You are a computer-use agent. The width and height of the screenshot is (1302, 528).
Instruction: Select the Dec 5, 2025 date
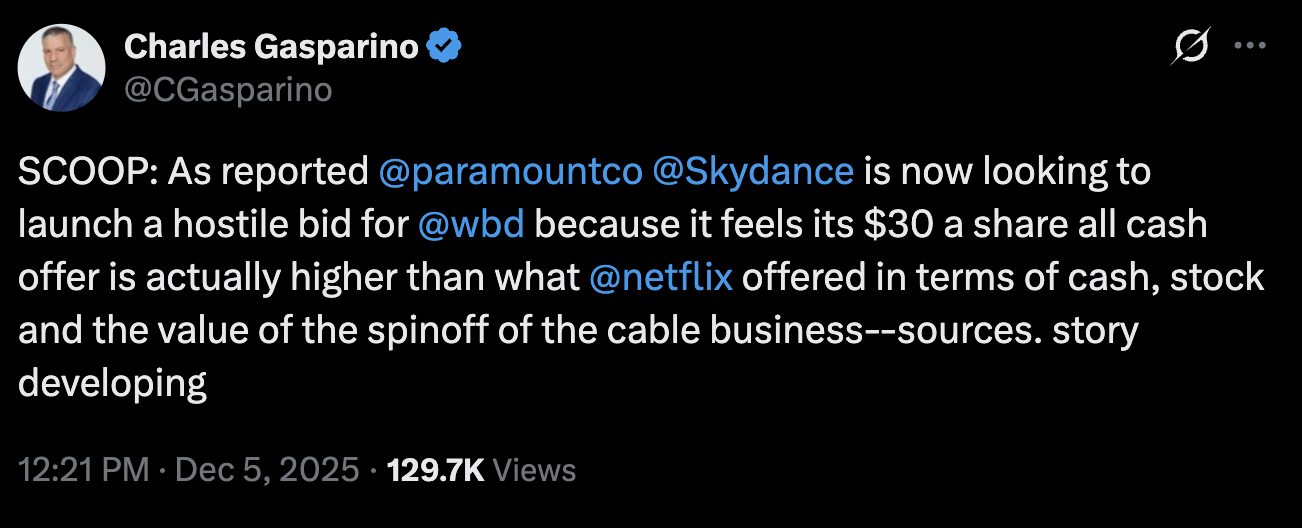(266, 470)
